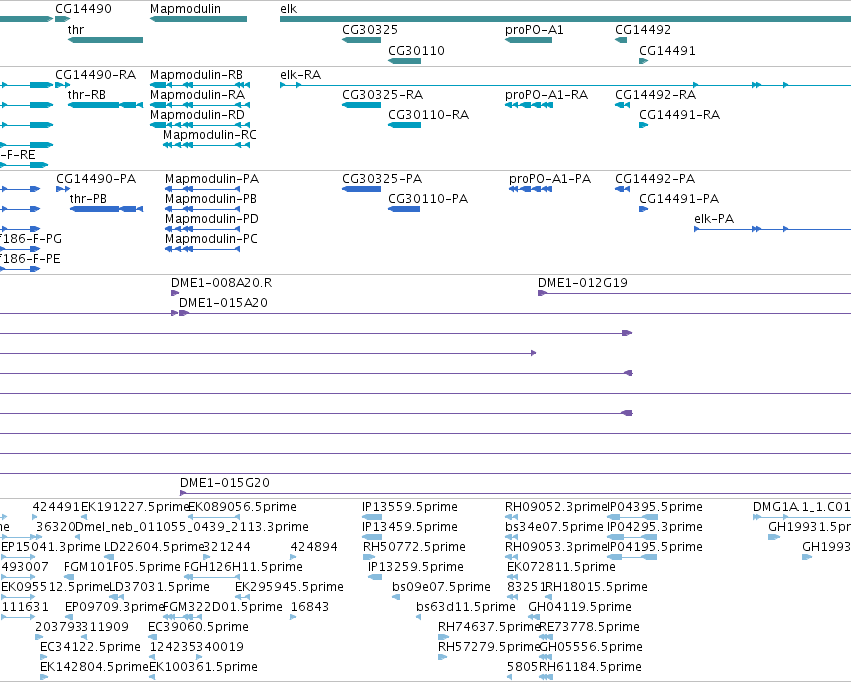
Task: Select EST bs09e07.5prime
Action: 441,587
